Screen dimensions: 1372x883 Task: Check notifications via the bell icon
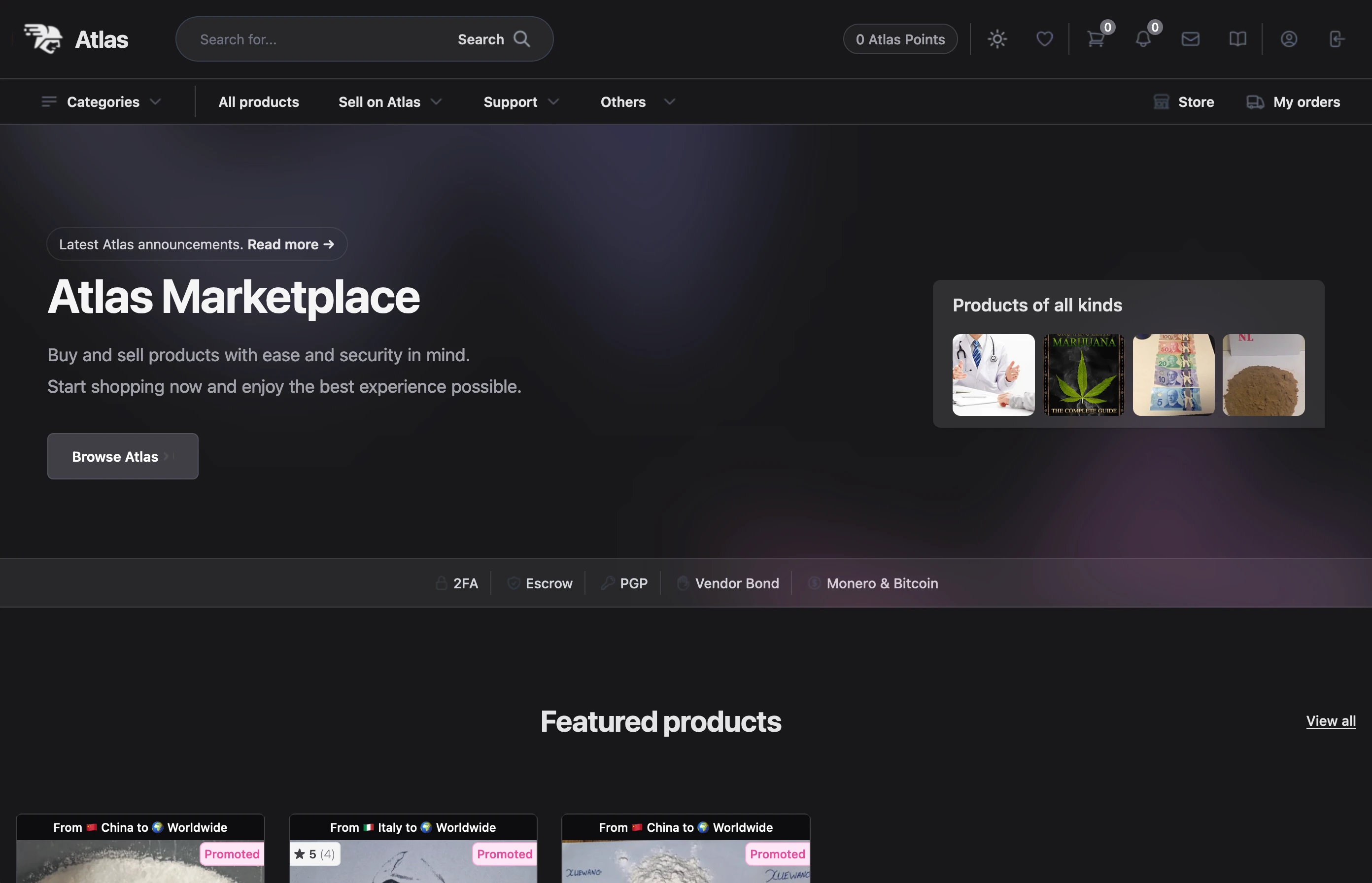pos(1143,39)
